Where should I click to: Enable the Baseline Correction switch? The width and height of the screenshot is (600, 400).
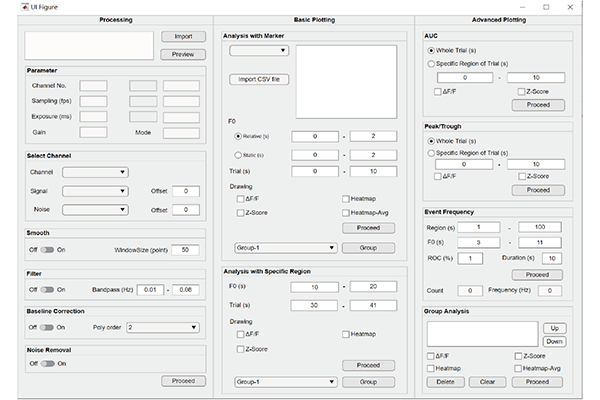tap(46, 326)
